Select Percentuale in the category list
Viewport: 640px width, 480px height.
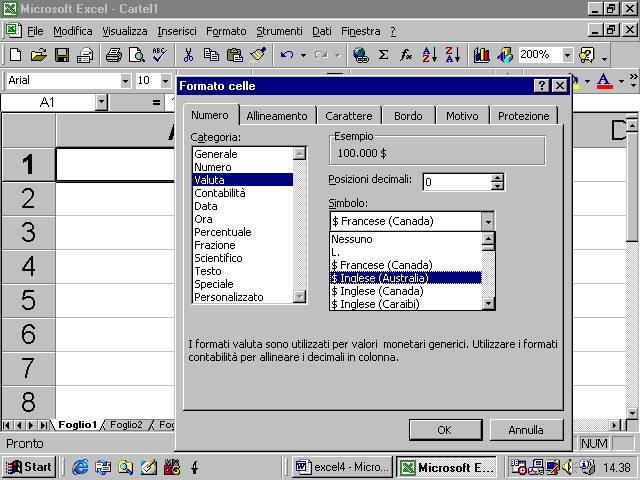pos(242,232)
